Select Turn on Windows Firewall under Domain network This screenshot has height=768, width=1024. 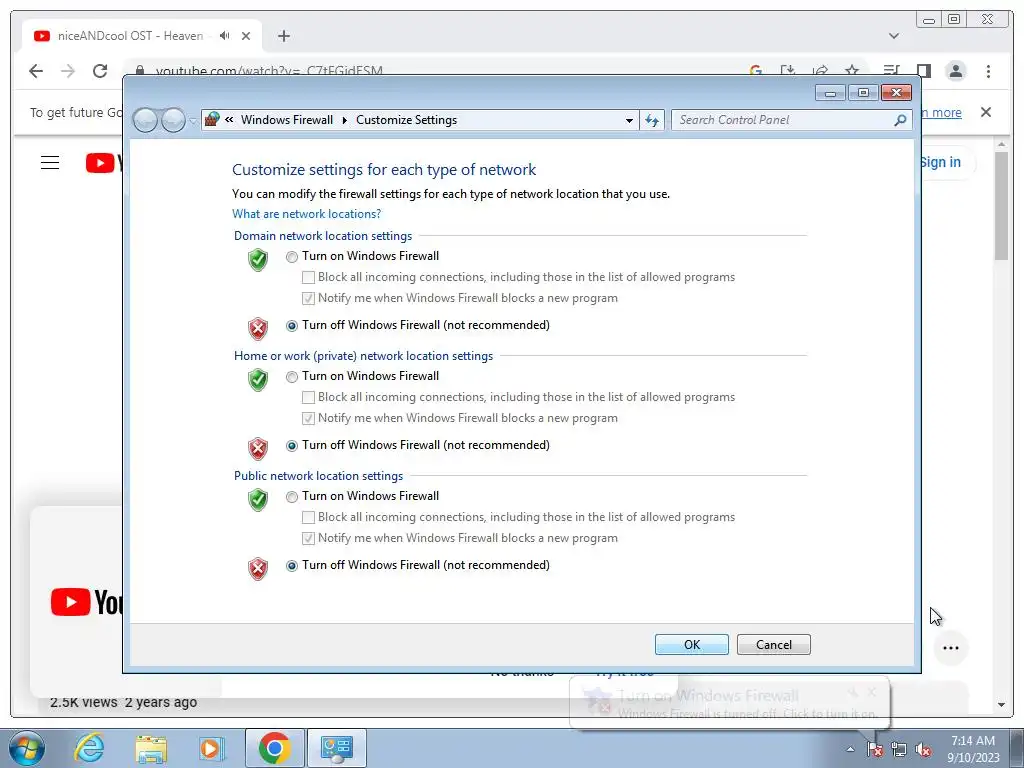292,257
